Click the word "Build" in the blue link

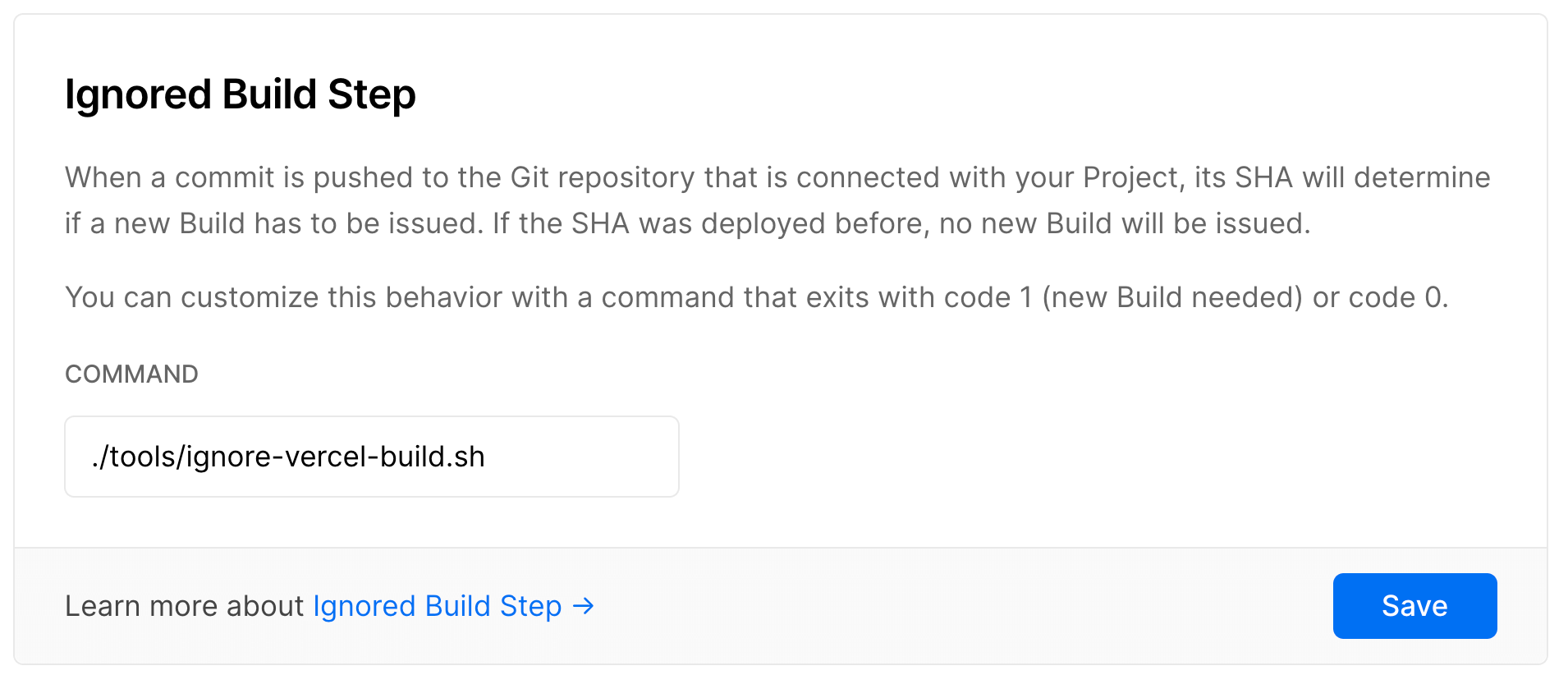457,606
